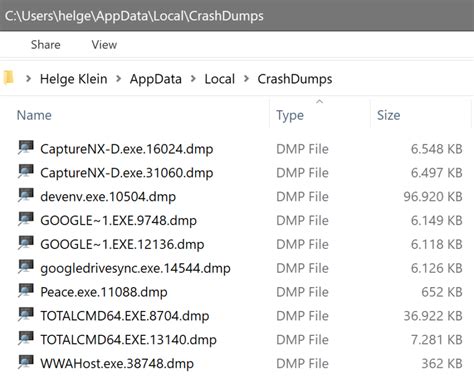Select file GOOGLE~1.EXE.9748.dmp

pos(118,221)
